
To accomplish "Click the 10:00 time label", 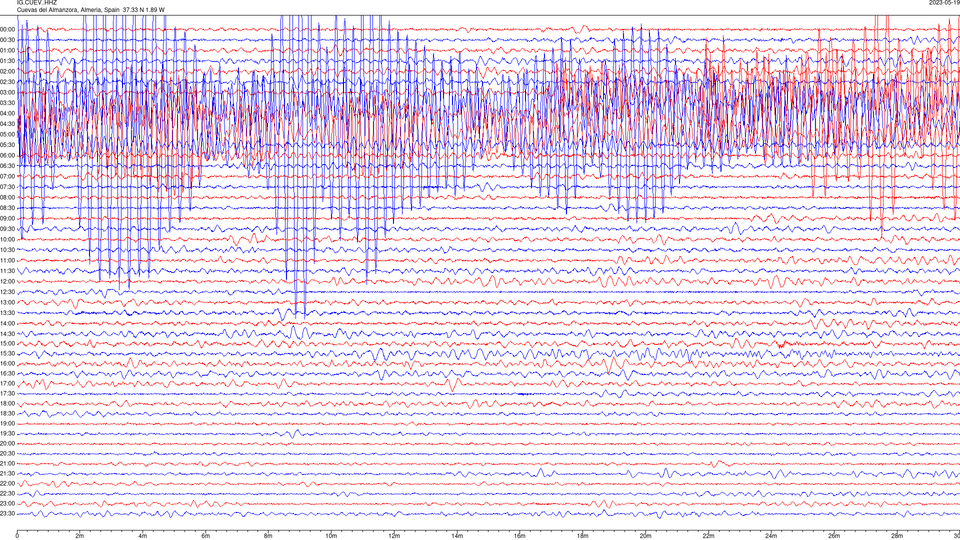I will tap(7, 239).
